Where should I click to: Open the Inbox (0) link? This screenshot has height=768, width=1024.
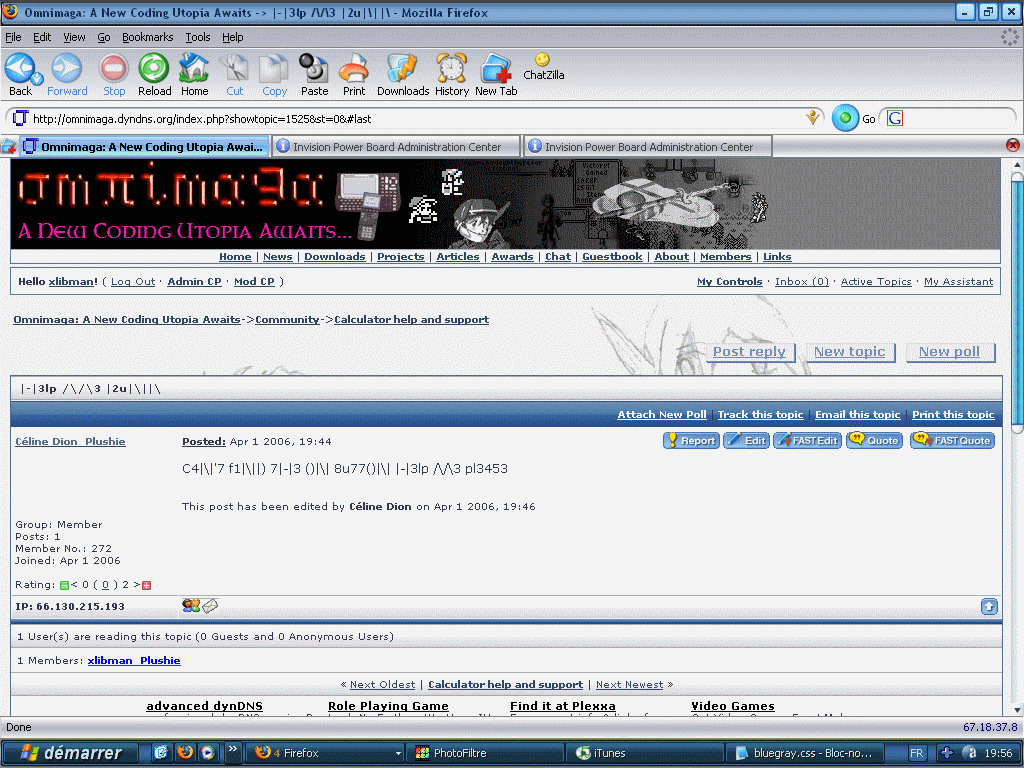pos(801,281)
